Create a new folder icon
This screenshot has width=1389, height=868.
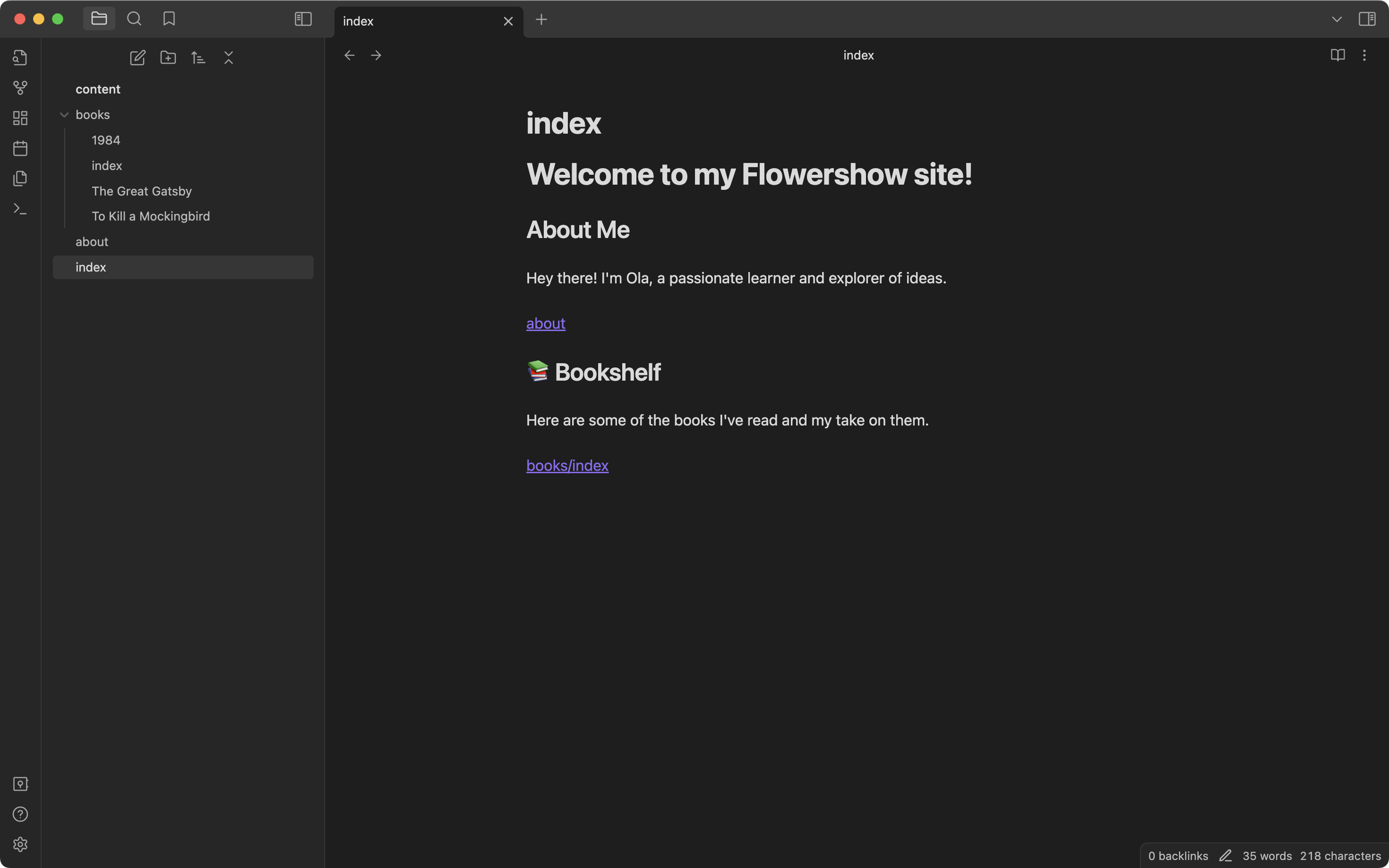[168, 58]
